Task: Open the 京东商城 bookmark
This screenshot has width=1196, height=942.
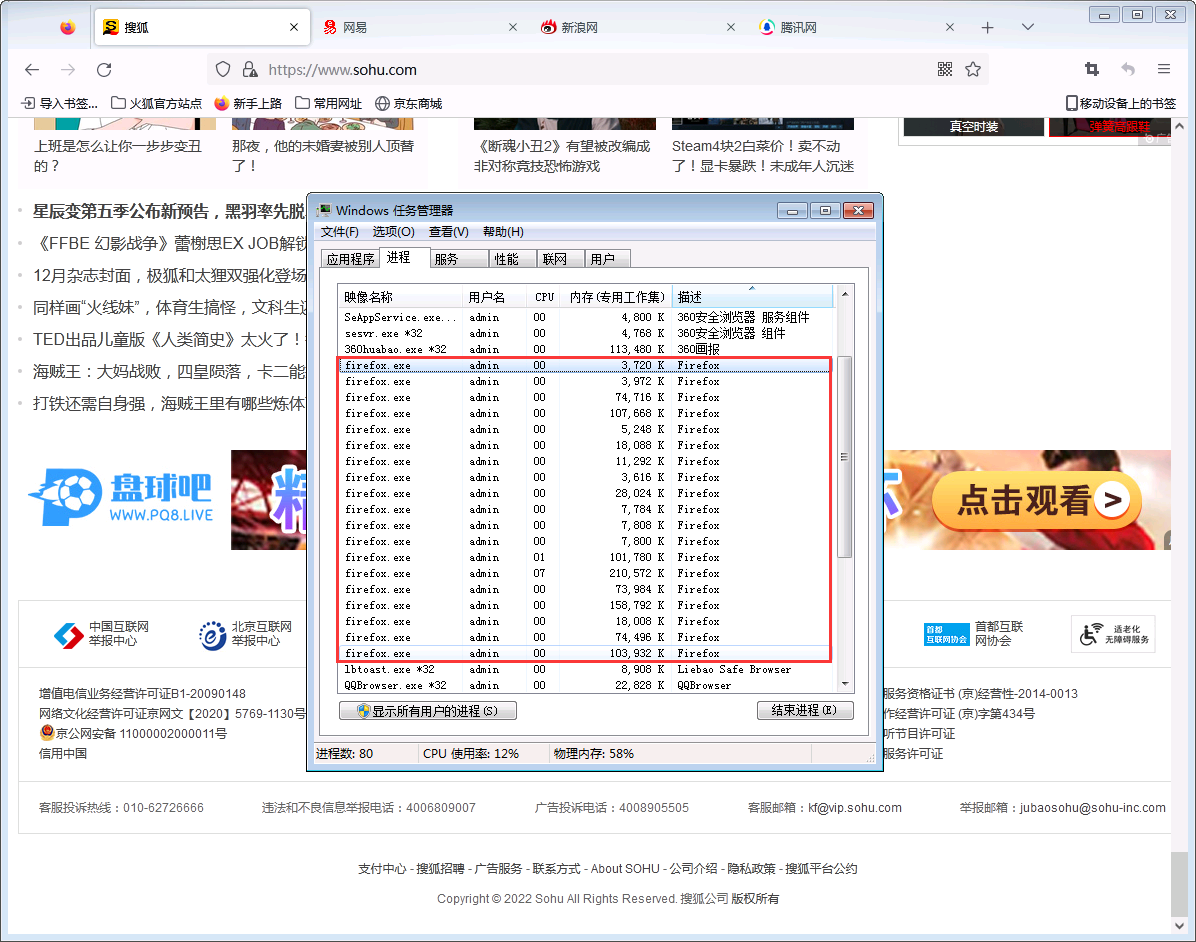Action: pyautogui.click(x=408, y=103)
